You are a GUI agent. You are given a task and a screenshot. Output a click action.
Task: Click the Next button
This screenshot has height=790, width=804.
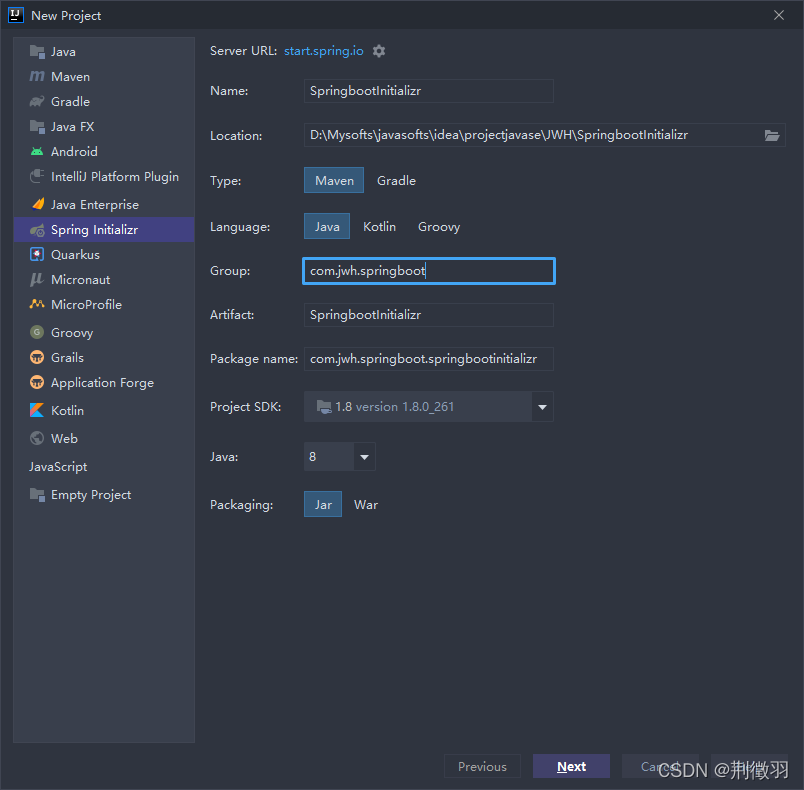(571, 767)
